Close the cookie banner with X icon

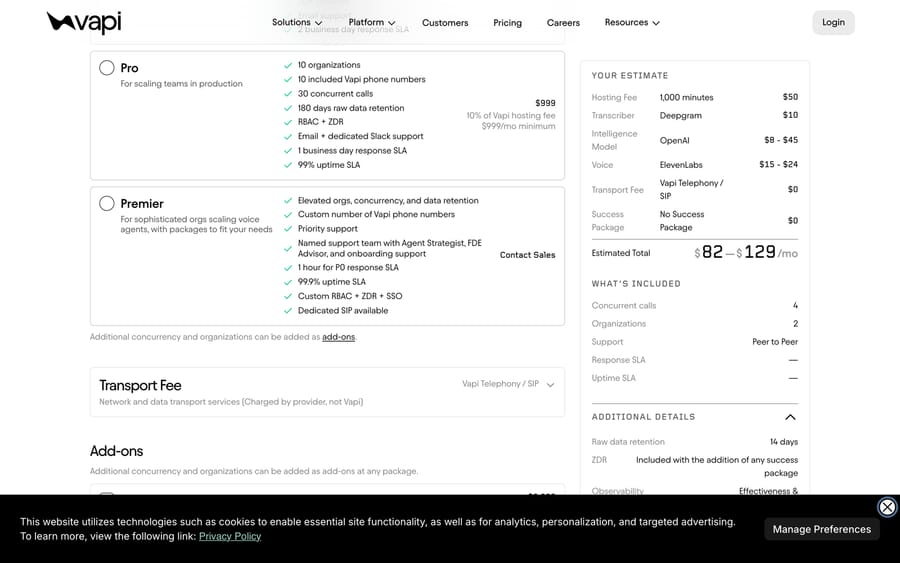pyautogui.click(x=887, y=507)
